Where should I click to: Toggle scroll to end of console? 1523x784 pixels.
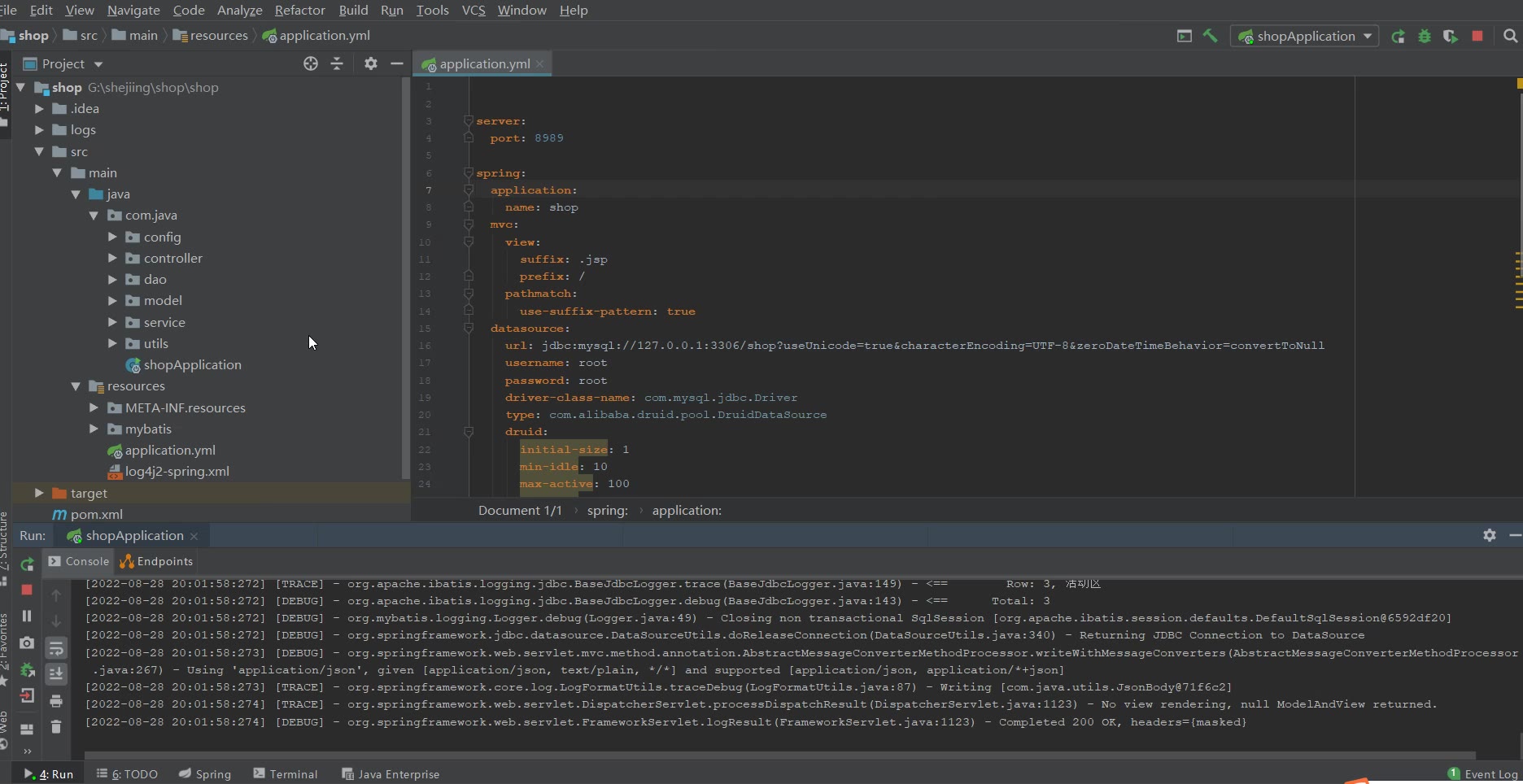[56, 673]
